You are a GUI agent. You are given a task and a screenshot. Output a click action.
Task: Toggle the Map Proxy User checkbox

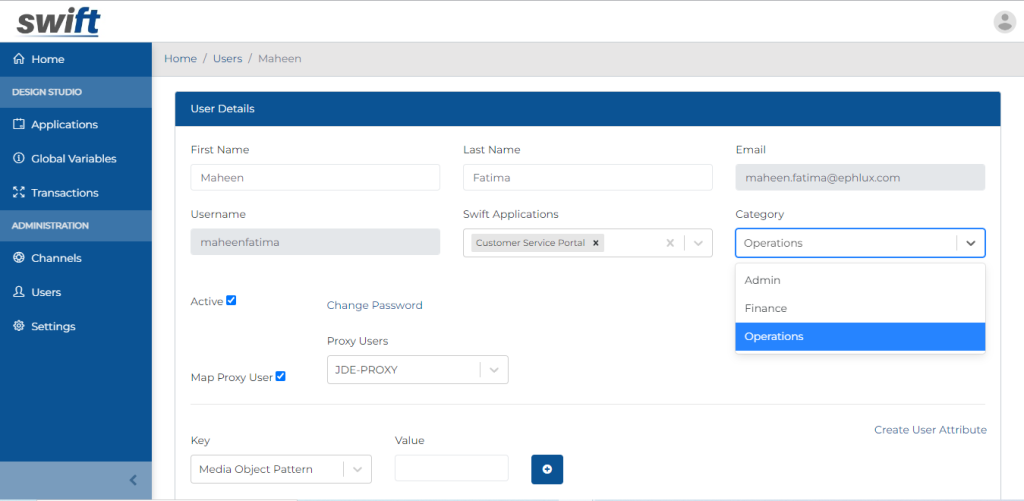click(281, 376)
